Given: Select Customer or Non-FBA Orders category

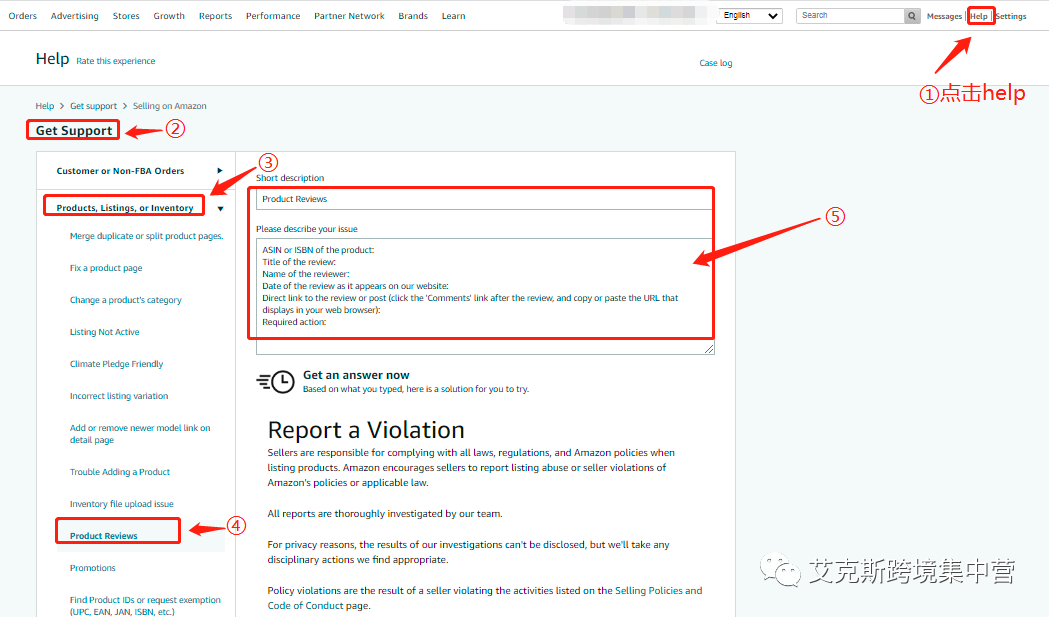Looking at the screenshot, I should 120,171.
